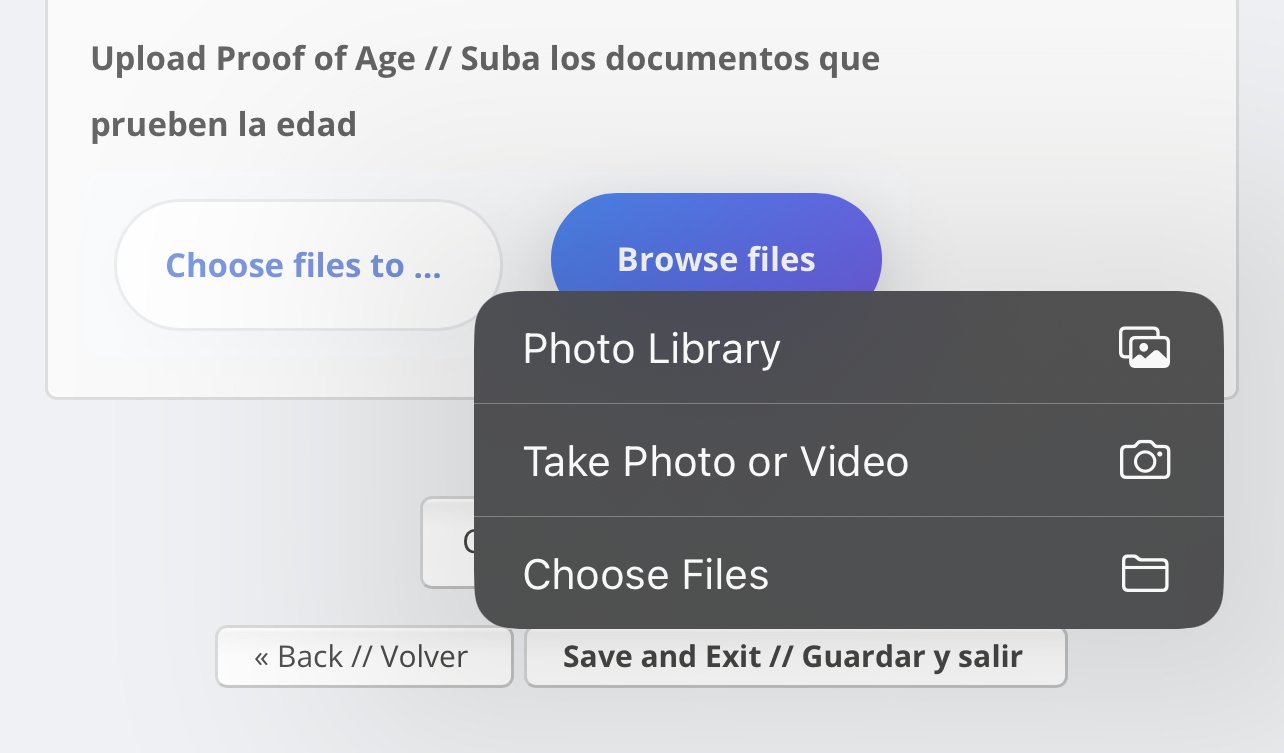Viewport: 1284px width, 753px height.
Task: Open the Choose files to ... upload field
Action: pyautogui.click(x=308, y=265)
